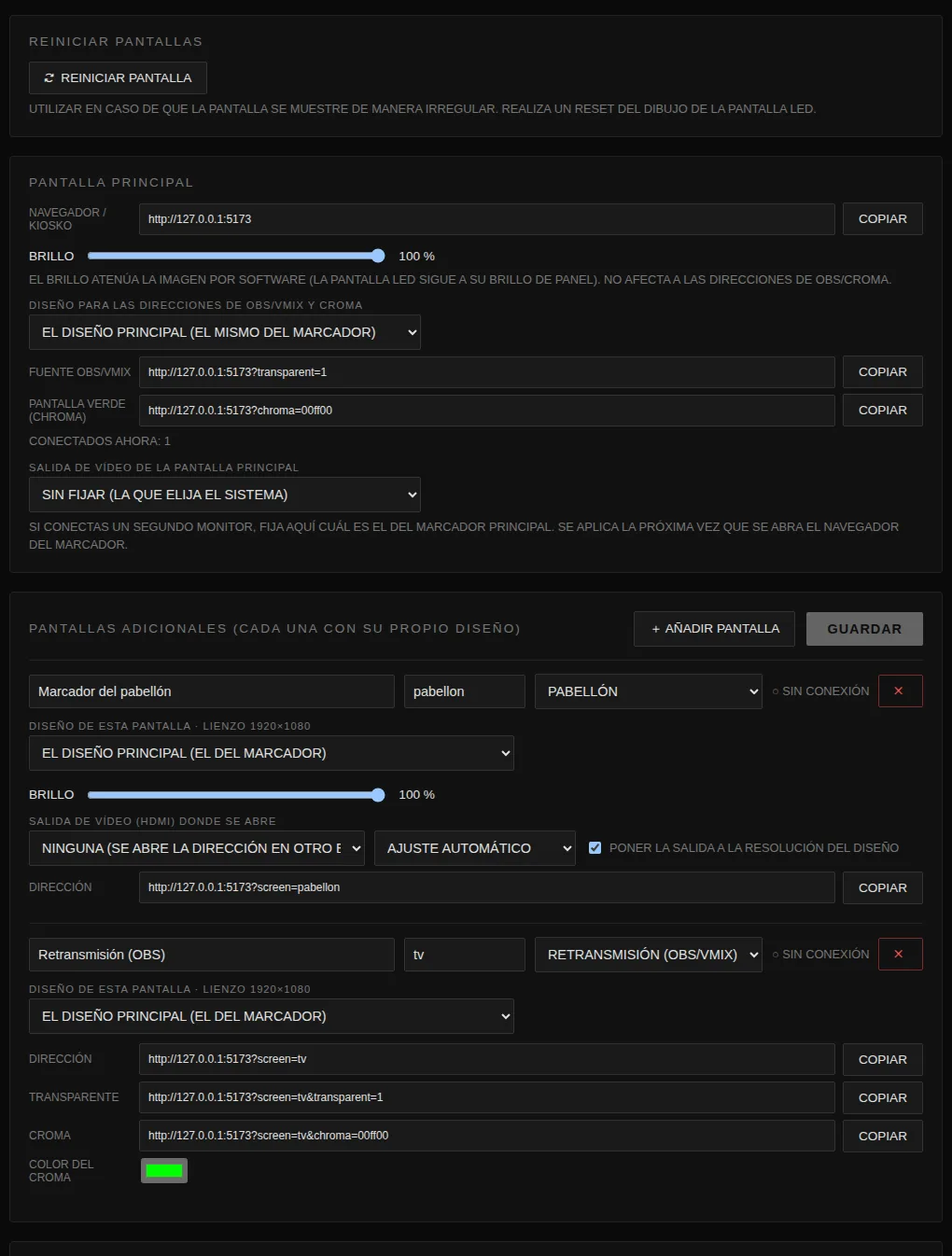Click the tv Dirección URL field
Image resolution: width=952 pixels, height=1256 pixels.
(x=486, y=1060)
